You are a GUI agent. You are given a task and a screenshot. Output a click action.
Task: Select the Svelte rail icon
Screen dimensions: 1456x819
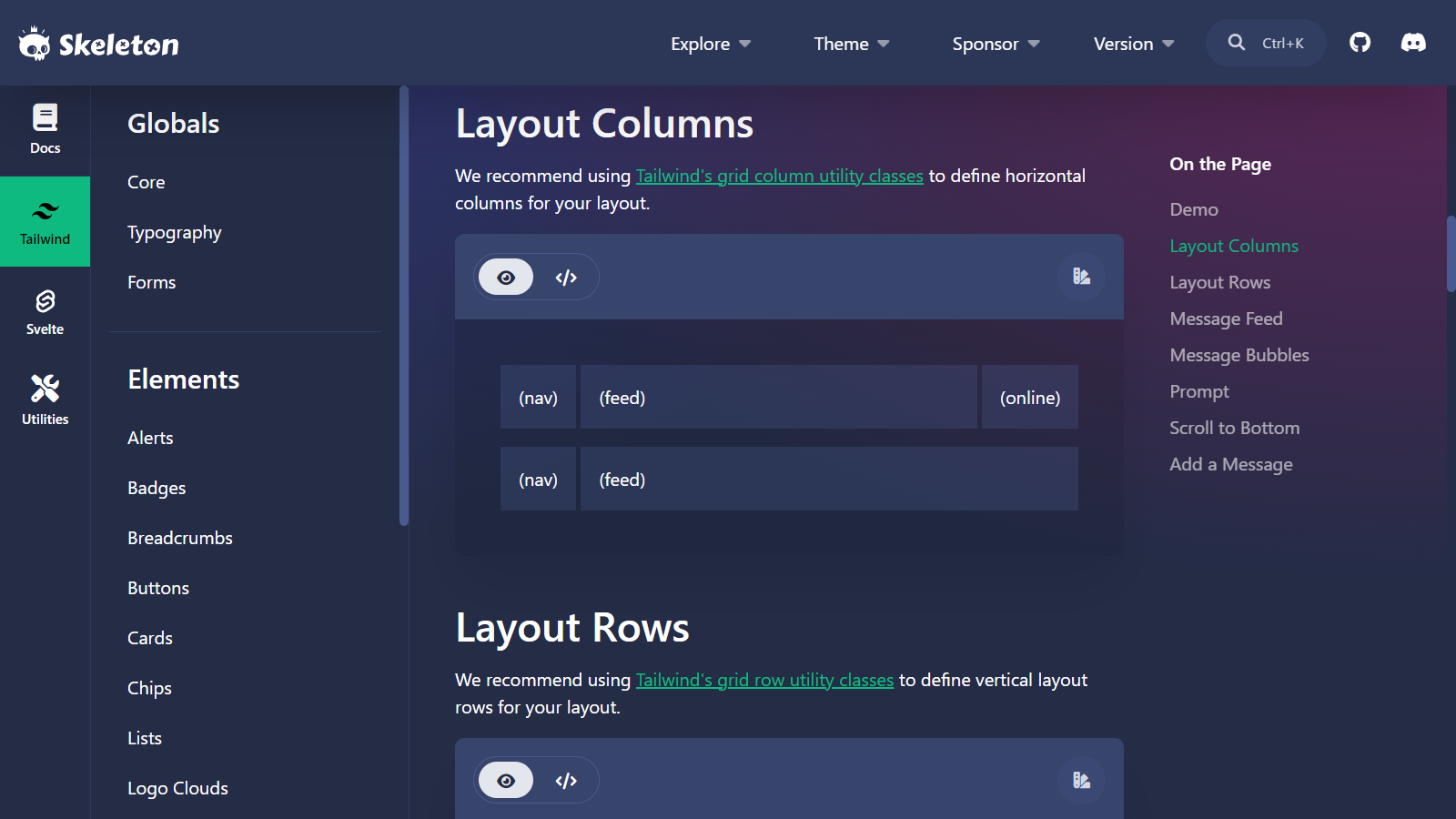click(x=45, y=312)
